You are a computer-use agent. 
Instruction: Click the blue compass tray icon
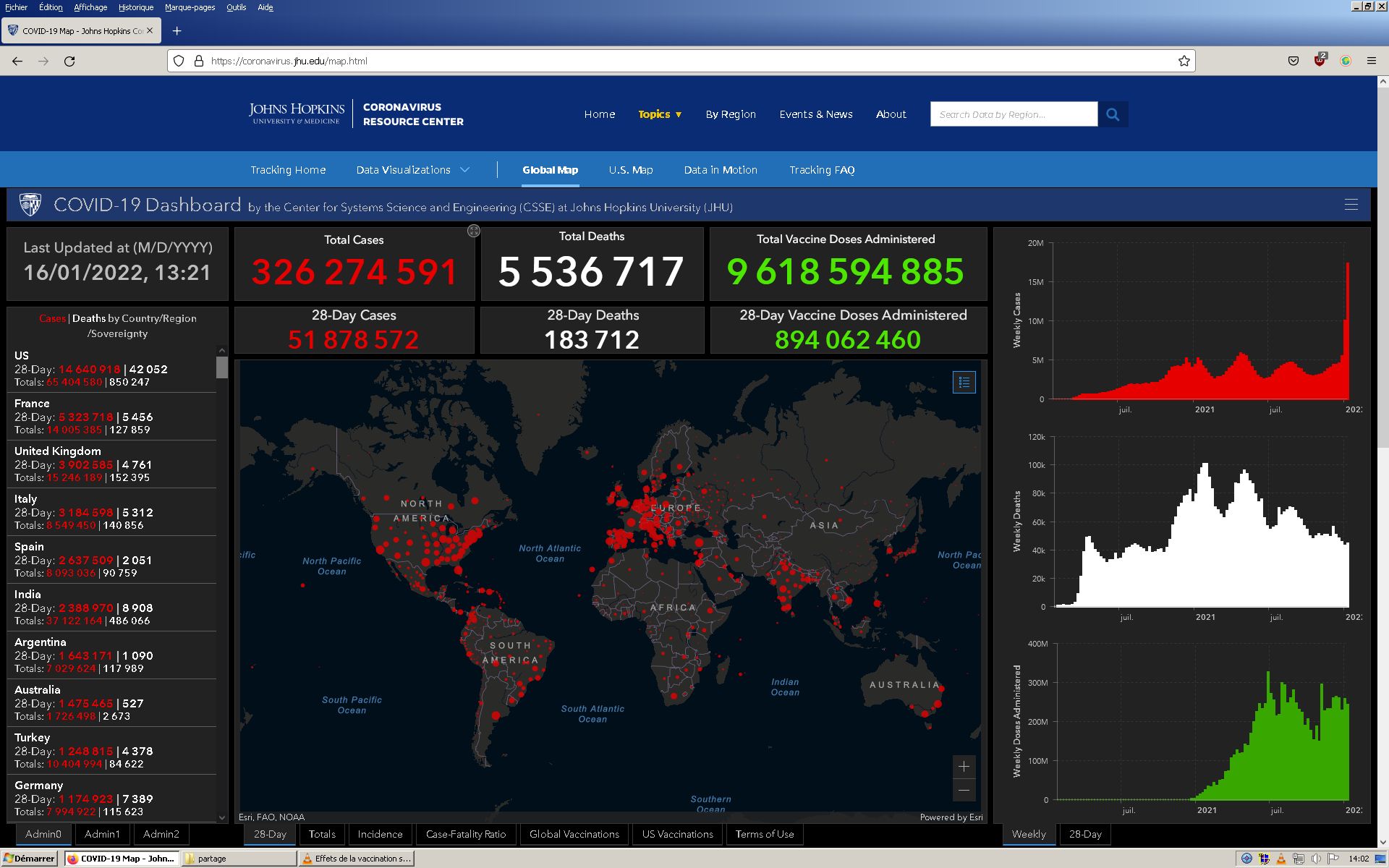pos(1246,859)
